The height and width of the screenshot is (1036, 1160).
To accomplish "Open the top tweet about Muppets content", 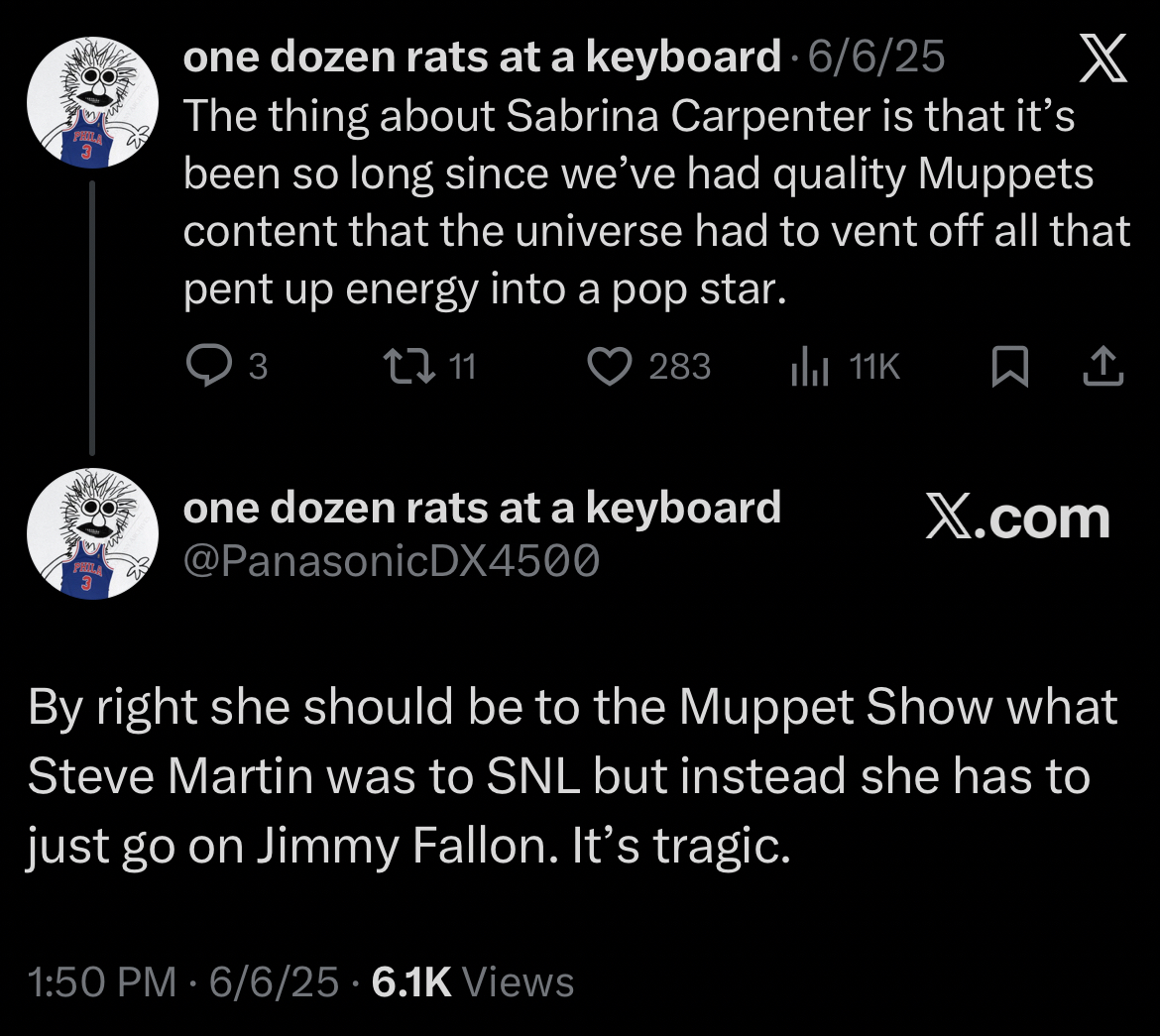I will (654, 203).
